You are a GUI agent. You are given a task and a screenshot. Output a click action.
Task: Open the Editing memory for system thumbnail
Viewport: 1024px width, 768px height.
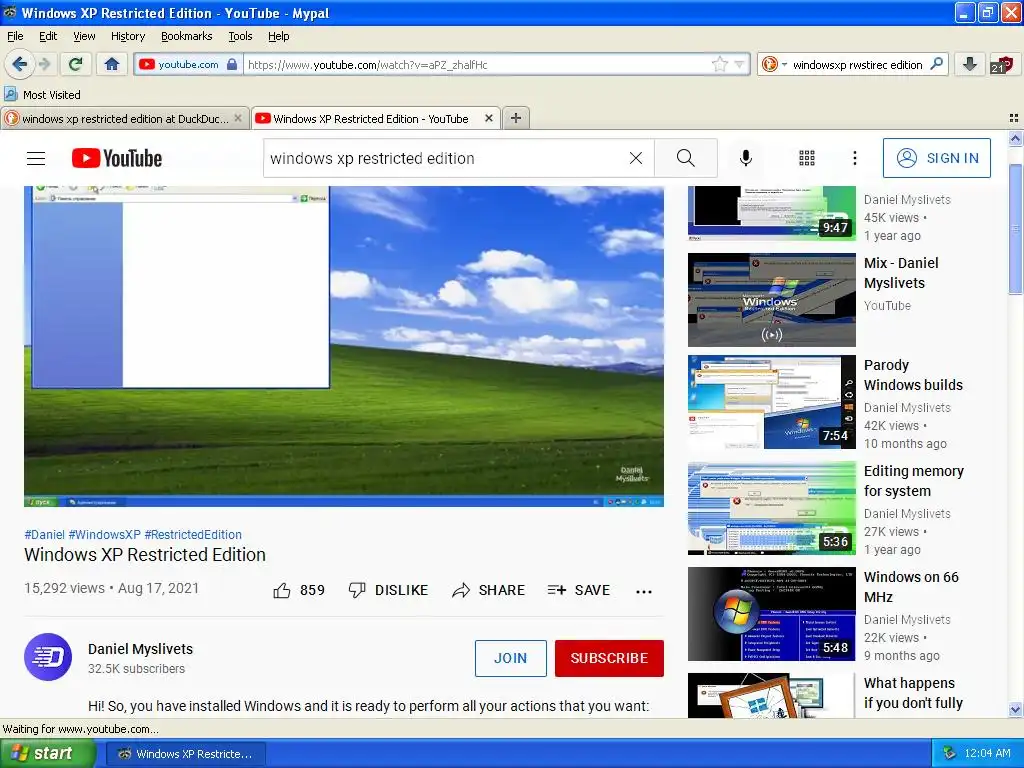771,509
